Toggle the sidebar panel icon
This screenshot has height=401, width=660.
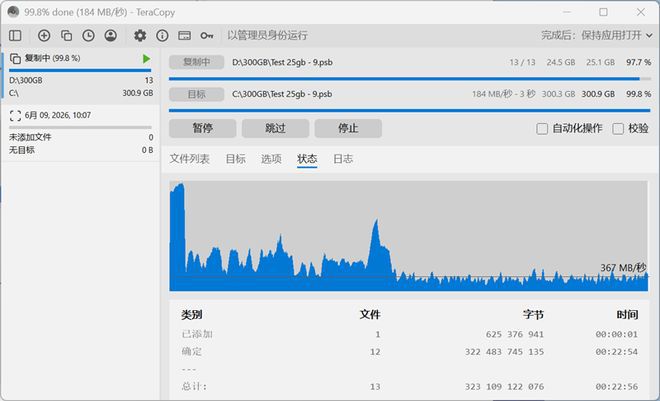pyautogui.click(x=15, y=35)
